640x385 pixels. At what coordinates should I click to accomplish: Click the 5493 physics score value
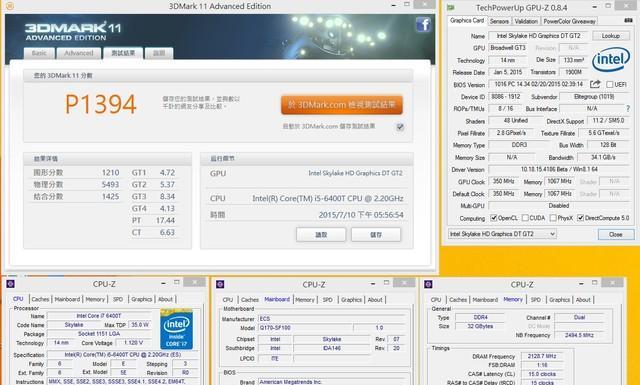tap(110, 185)
